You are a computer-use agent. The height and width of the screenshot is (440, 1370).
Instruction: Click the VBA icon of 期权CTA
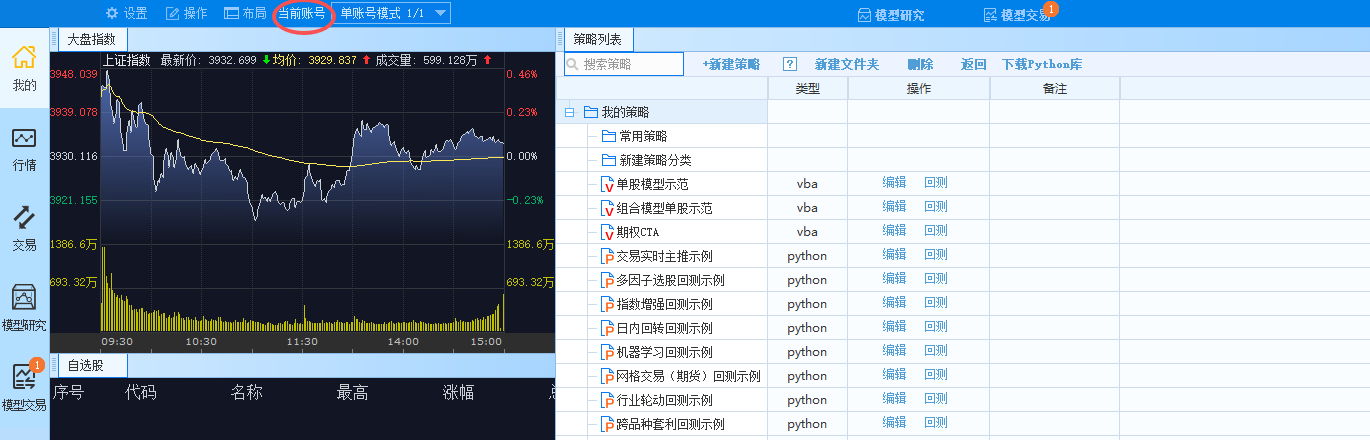[606, 232]
